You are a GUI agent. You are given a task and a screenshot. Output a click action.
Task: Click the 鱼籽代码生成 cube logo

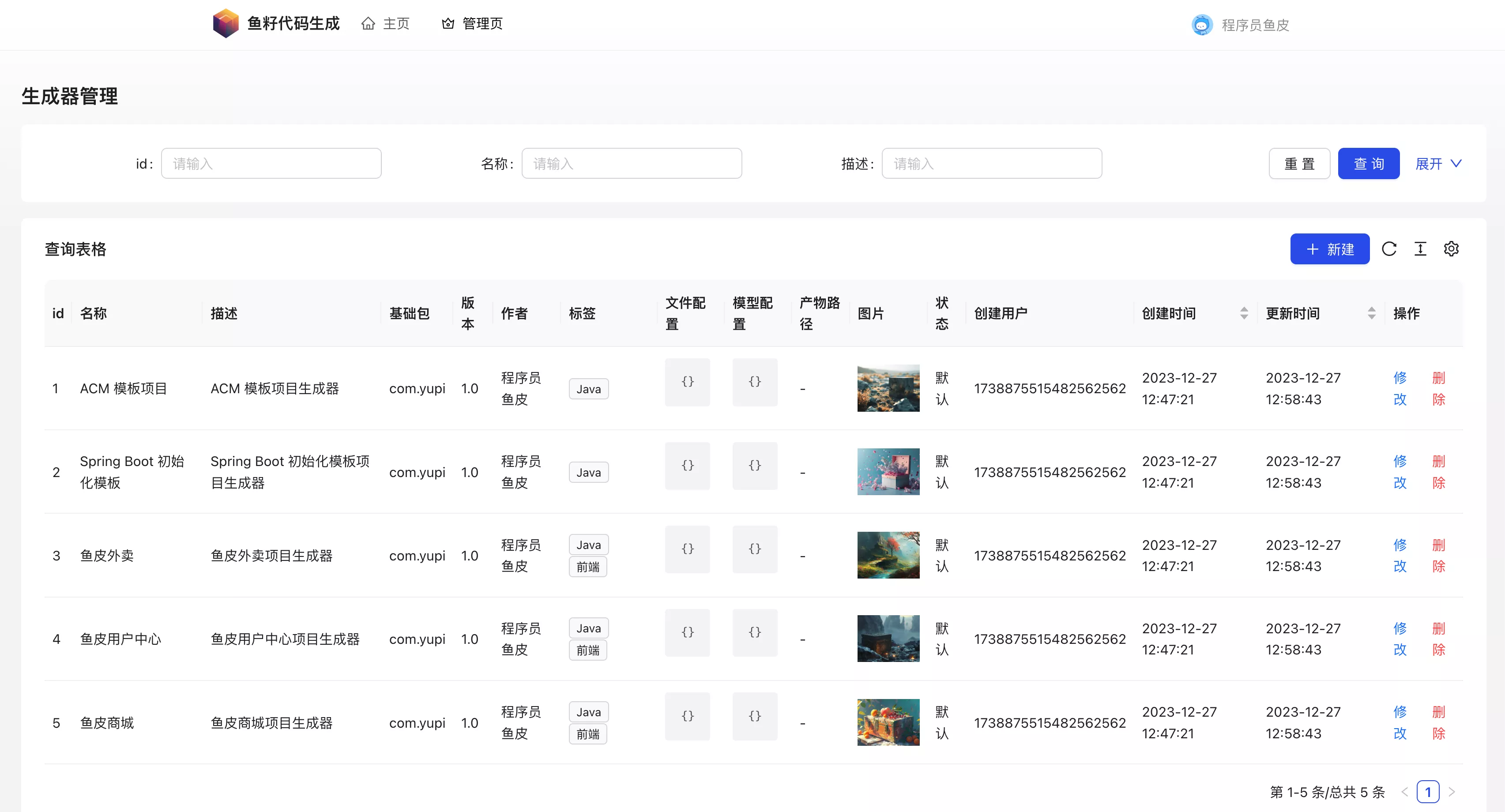[x=226, y=23]
